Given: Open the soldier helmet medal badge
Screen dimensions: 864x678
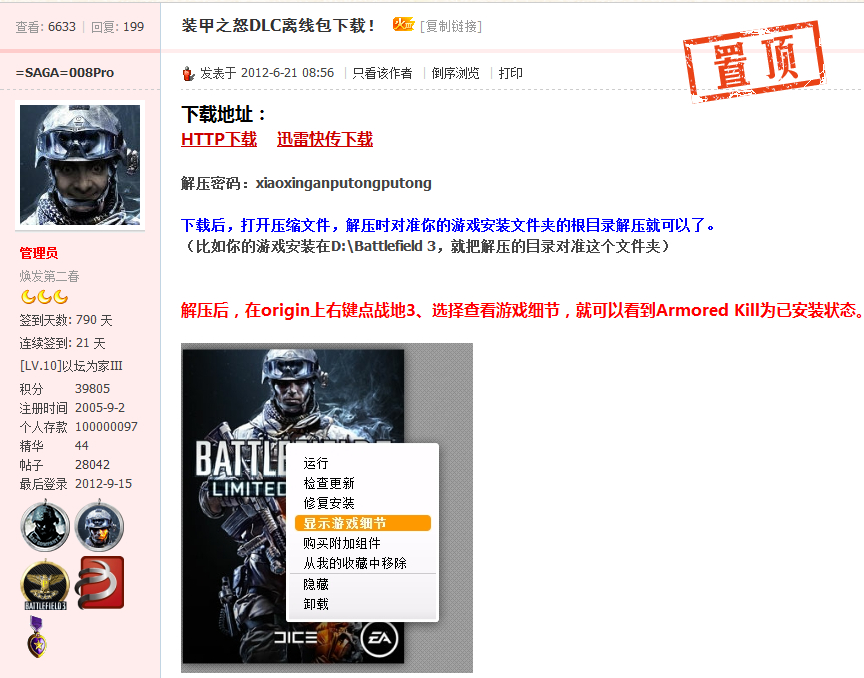Looking at the screenshot, I should (45, 526).
